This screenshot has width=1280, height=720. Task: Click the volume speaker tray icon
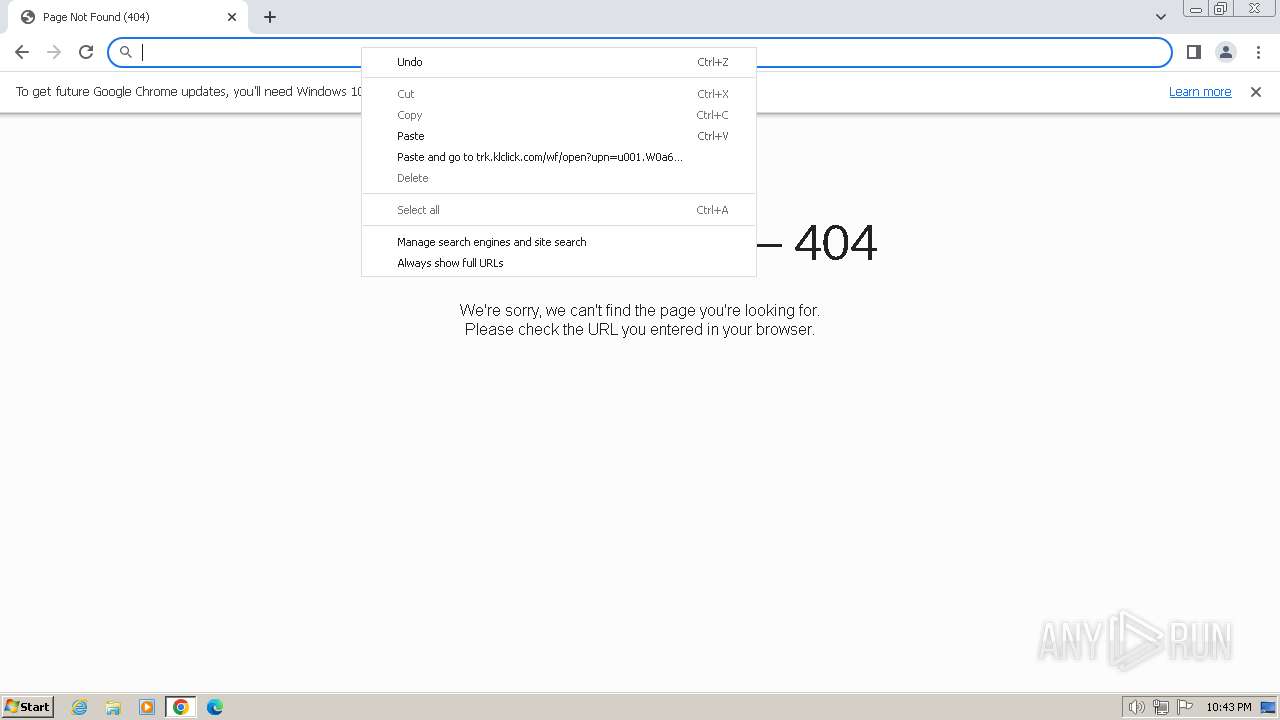[1136, 707]
